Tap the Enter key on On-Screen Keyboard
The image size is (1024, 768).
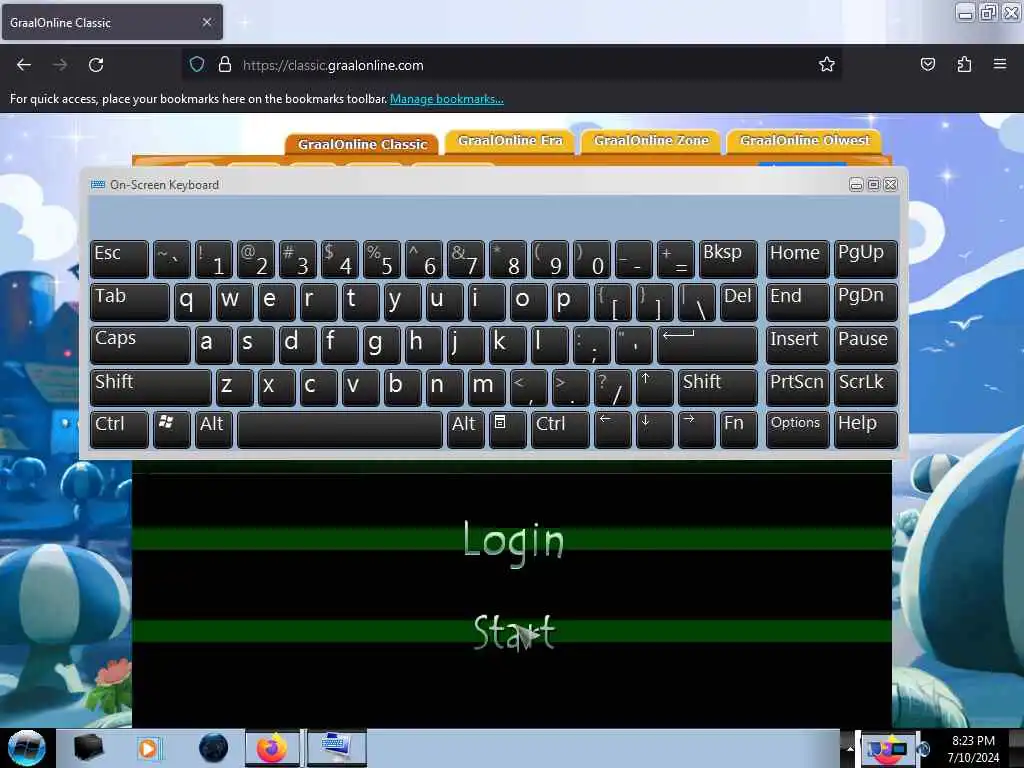(x=707, y=345)
